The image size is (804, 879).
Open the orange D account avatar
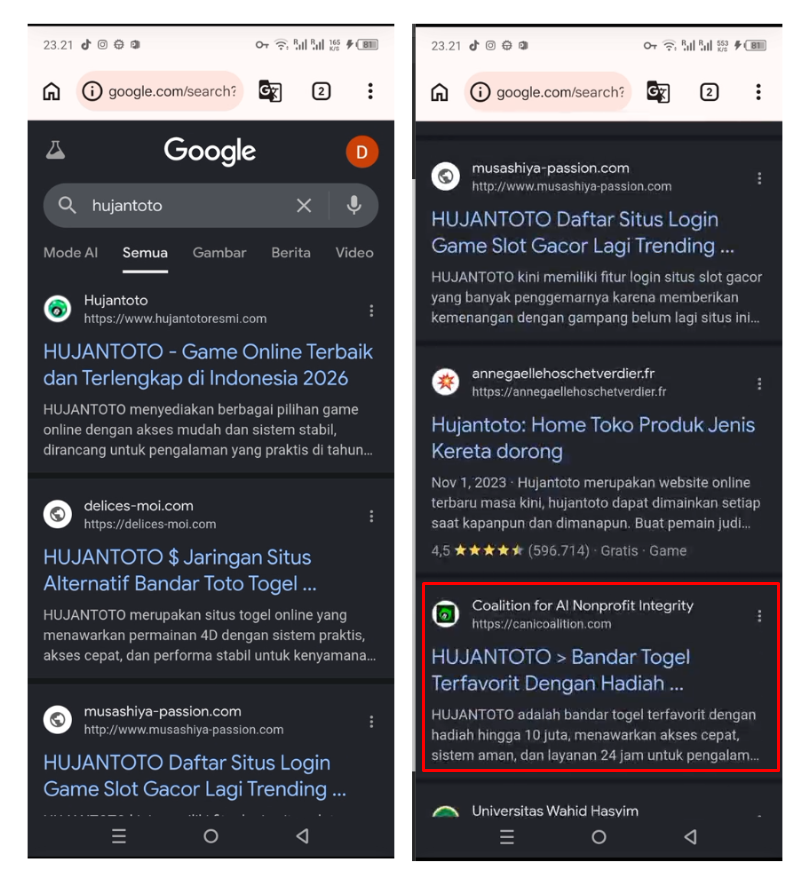(362, 151)
